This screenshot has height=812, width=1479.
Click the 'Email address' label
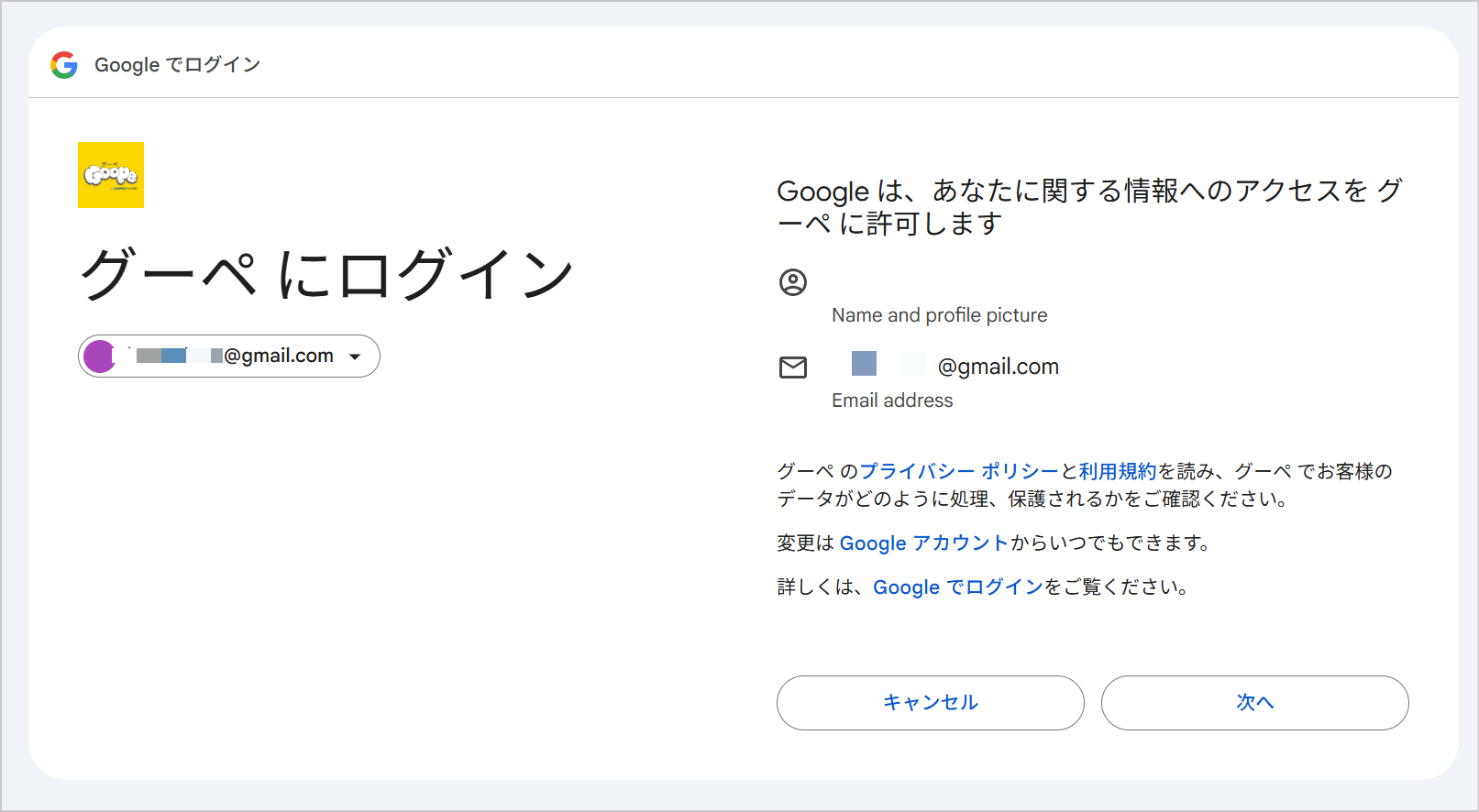[892, 401]
